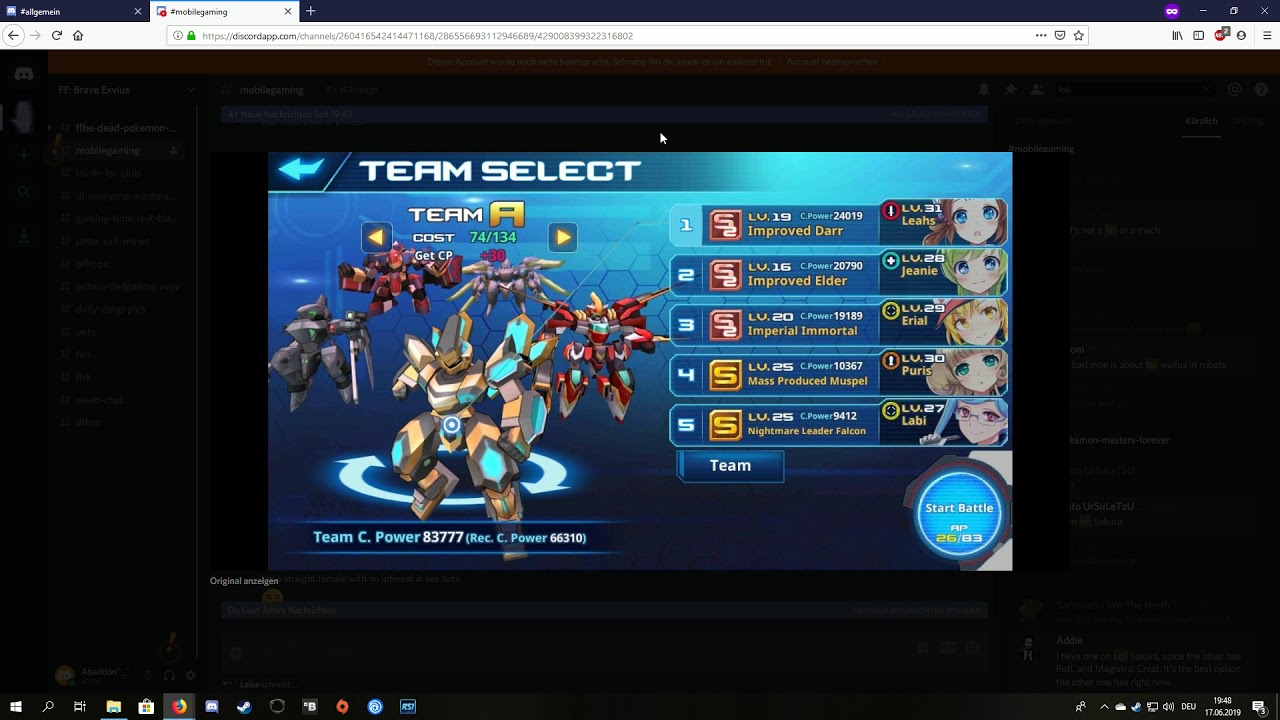Show hidden system tray icons
This screenshot has height=720, width=1280.
point(1104,707)
